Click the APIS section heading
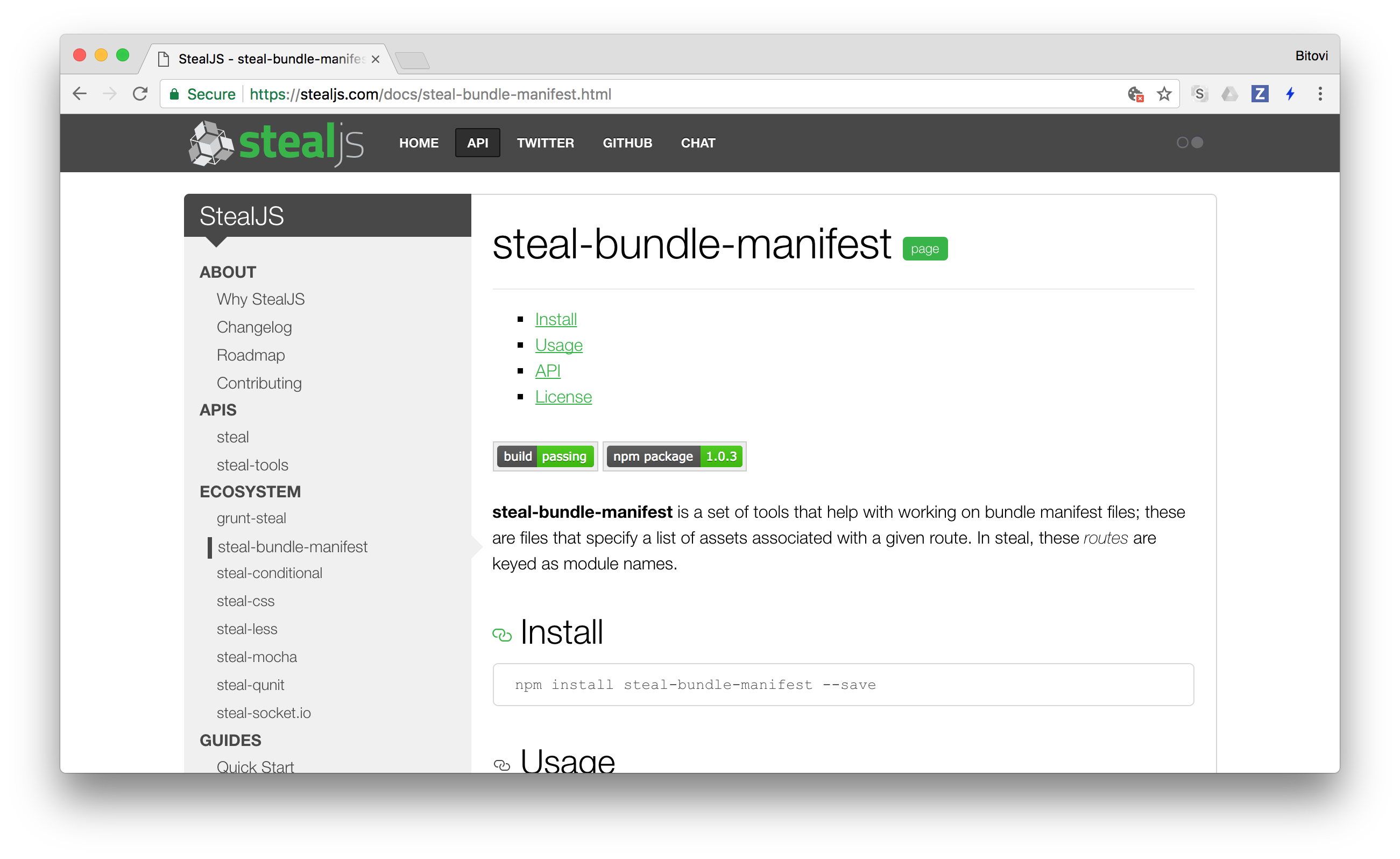 click(218, 410)
